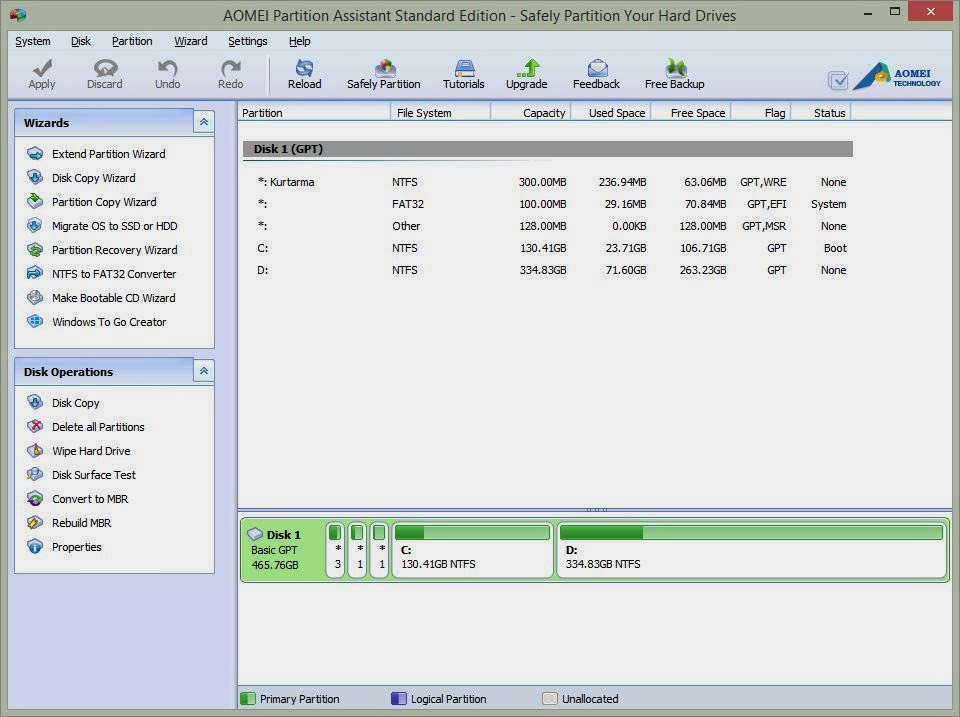
Task: Select C: 130.41GB block in disk map
Action: (x=472, y=550)
